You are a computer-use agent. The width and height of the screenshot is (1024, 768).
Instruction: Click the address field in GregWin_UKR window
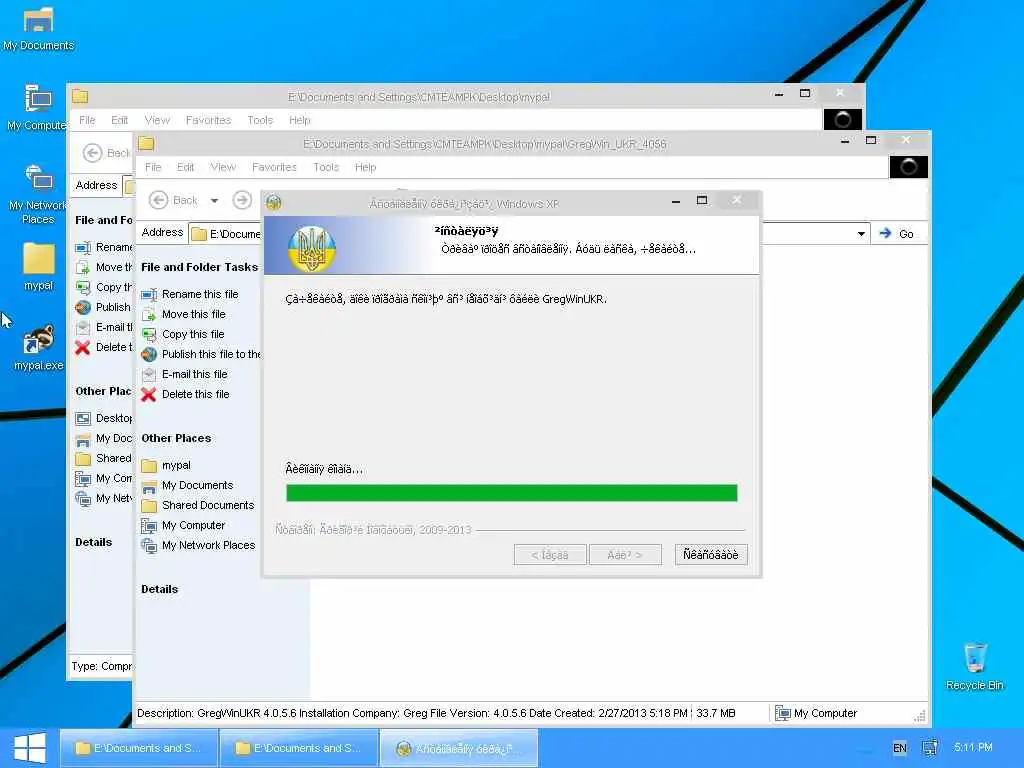click(225, 233)
